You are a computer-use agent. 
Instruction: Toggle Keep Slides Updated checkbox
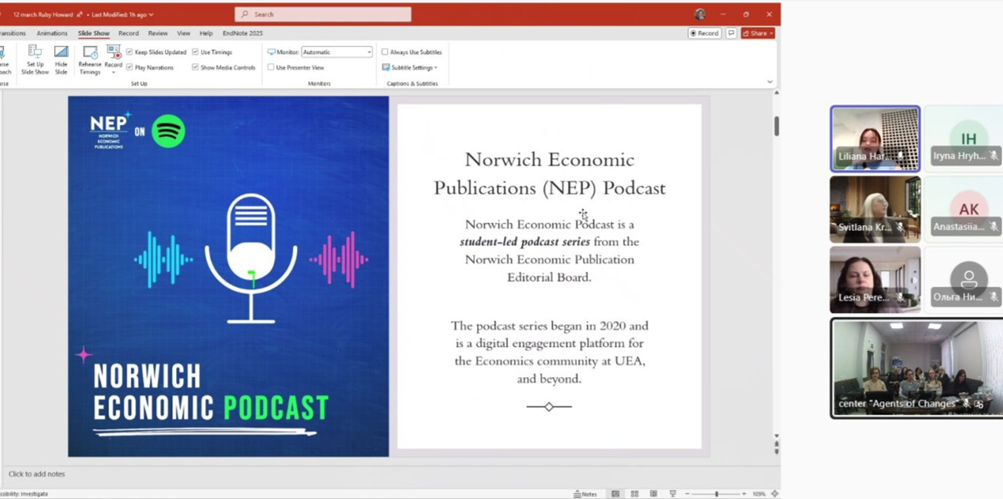pyautogui.click(x=130, y=52)
